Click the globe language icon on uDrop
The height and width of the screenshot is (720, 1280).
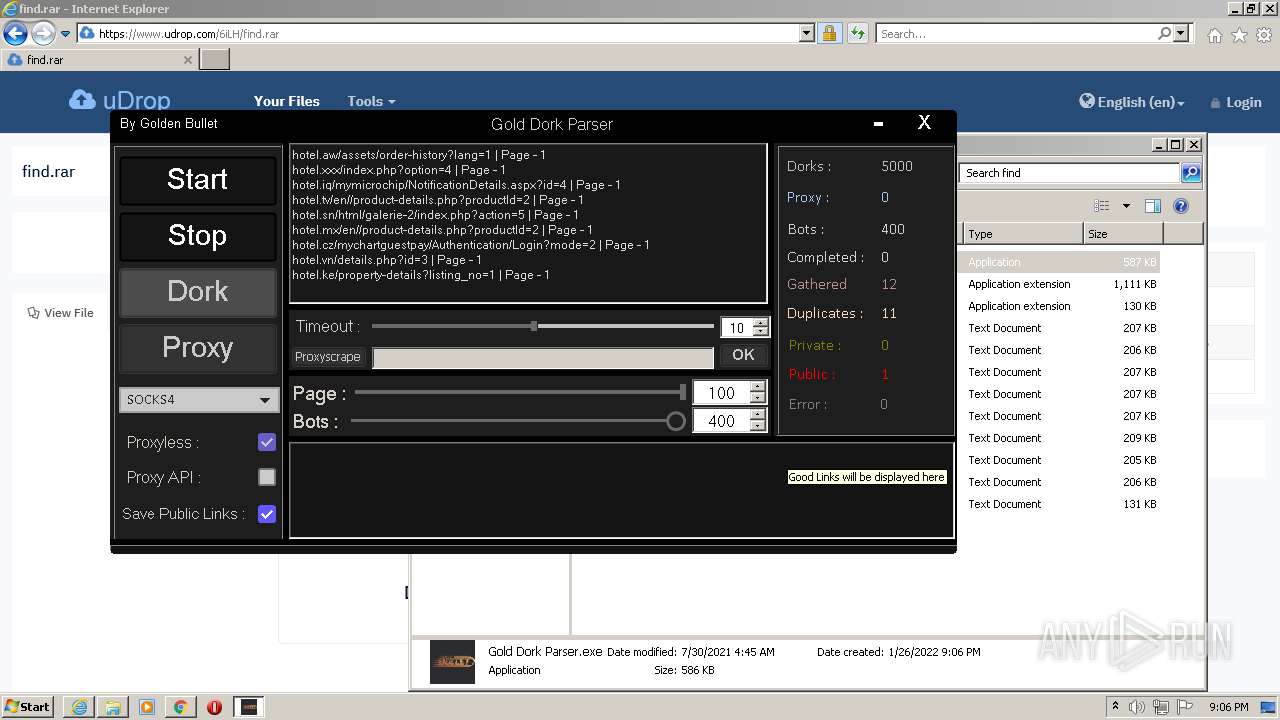(1087, 101)
